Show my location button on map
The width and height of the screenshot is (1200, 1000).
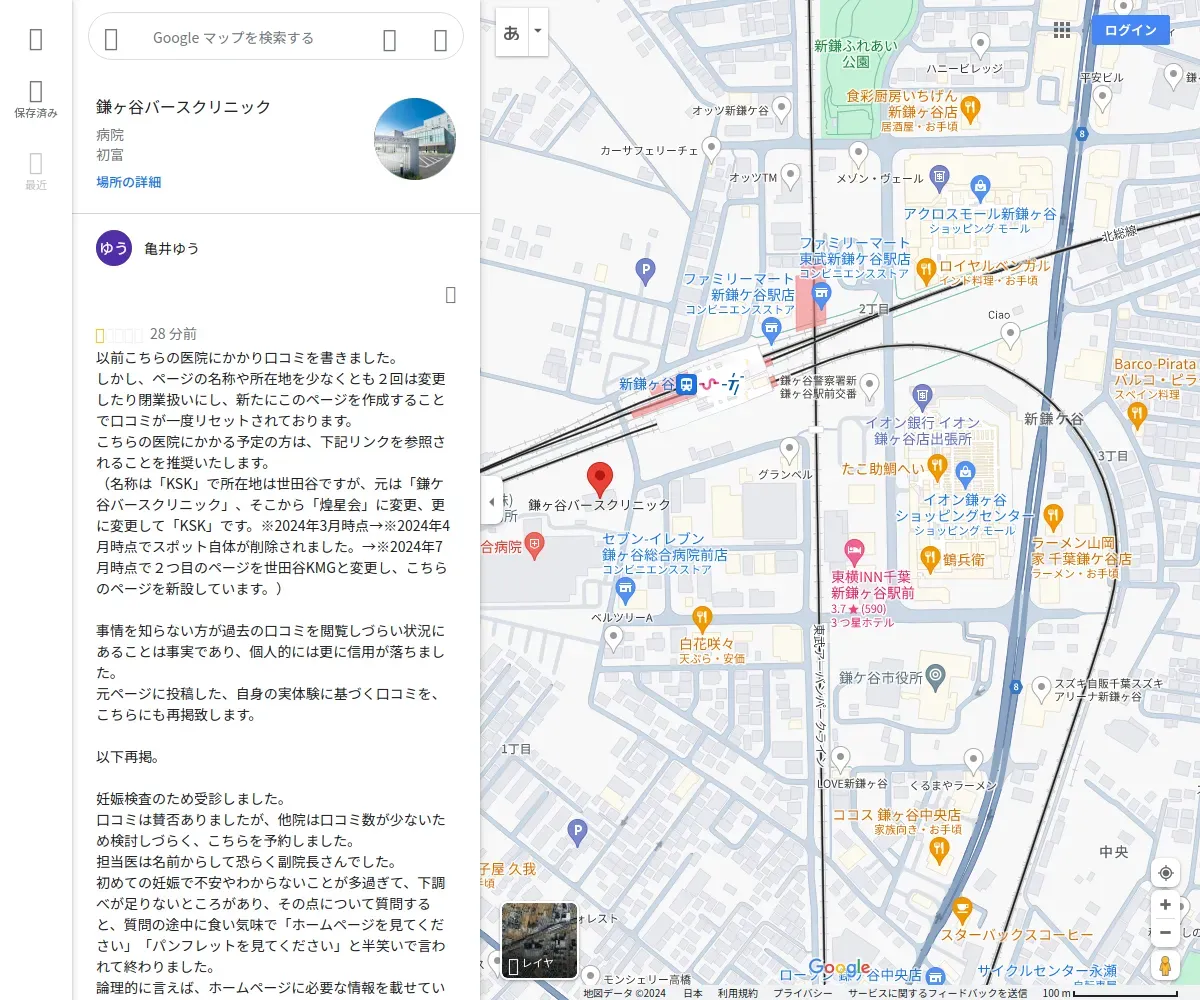(x=1165, y=873)
